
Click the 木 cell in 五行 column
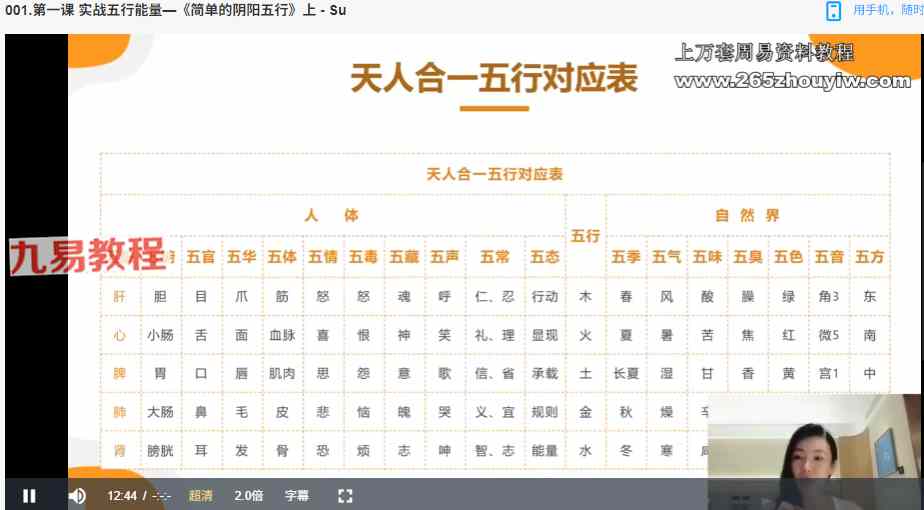click(585, 297)
